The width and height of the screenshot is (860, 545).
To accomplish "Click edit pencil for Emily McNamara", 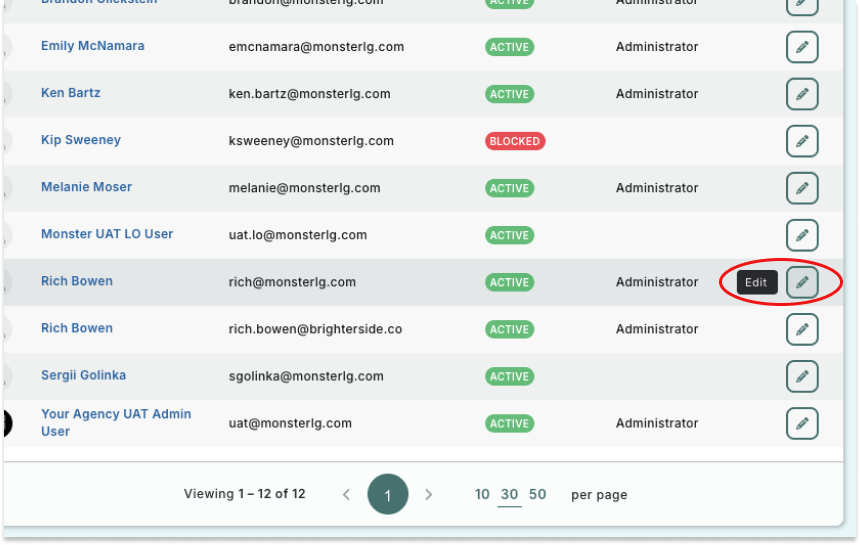I will [x=802, y=47].
